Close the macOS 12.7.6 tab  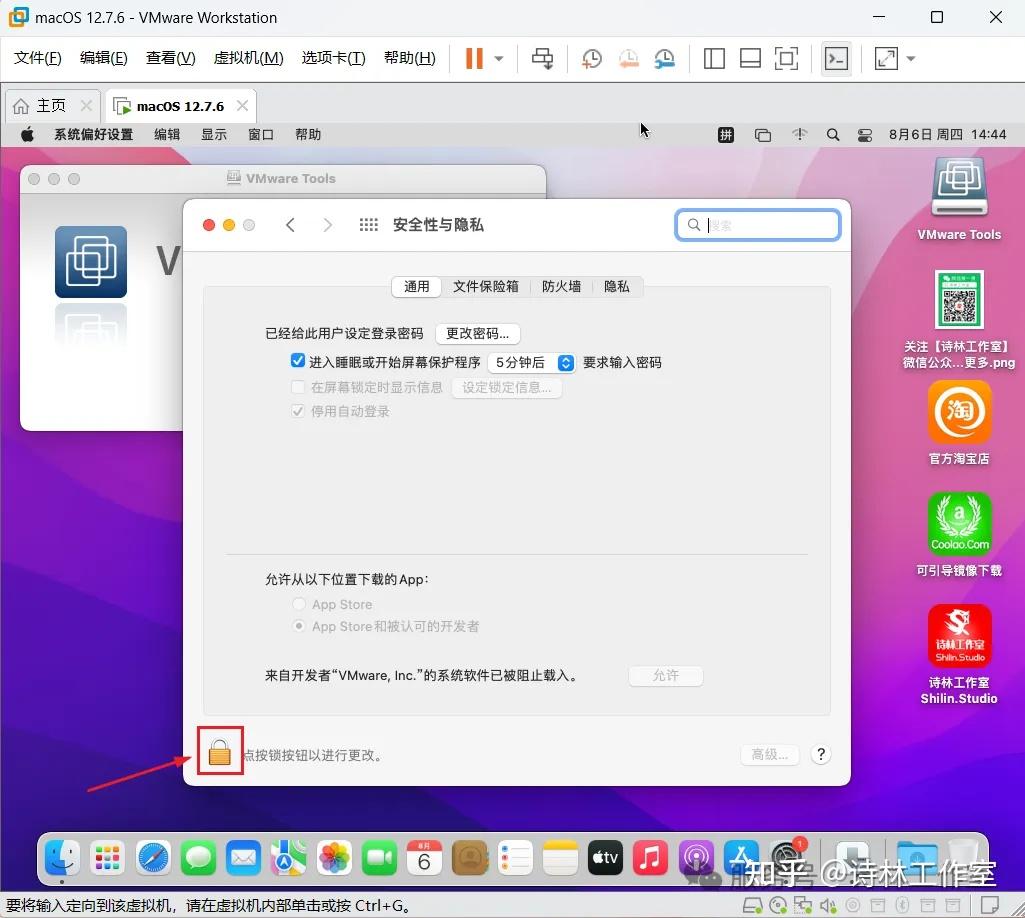(x=243, y=105)
